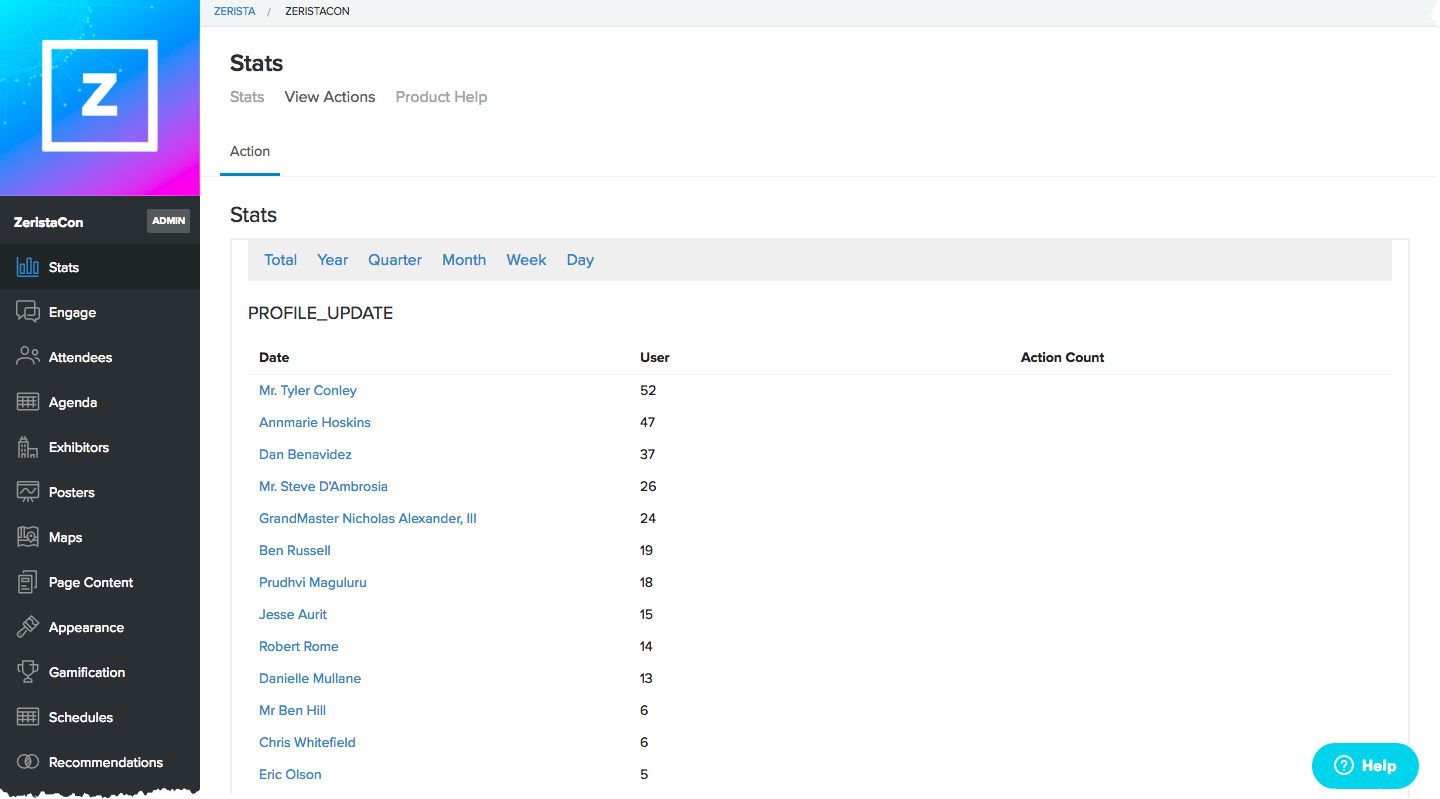Select the Stats sub-tab under heading
The height and width of the screenshot is (799, 1440).
[x=247, y=97]
